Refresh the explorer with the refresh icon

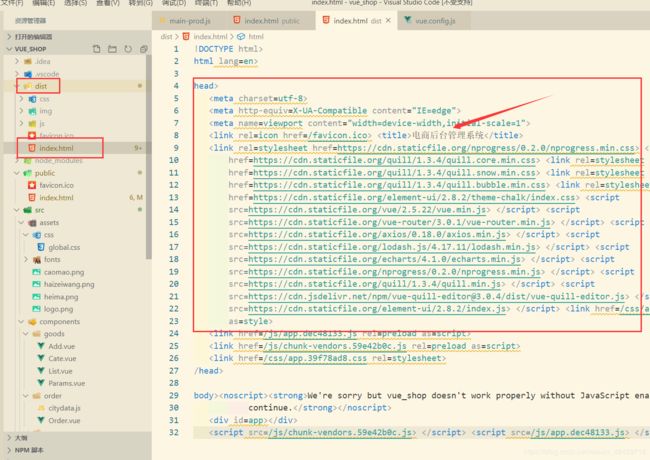click(x=128, y=49)
